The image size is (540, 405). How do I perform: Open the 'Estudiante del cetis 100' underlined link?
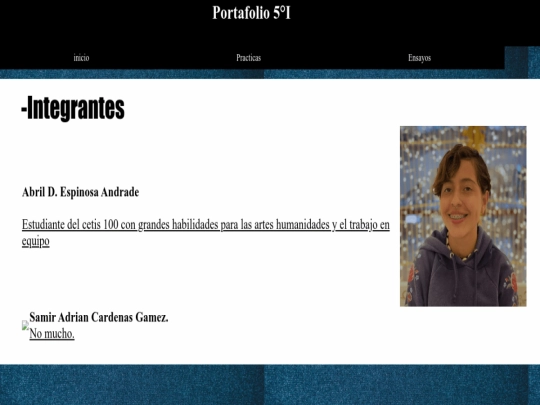click(x=206, y=232)
